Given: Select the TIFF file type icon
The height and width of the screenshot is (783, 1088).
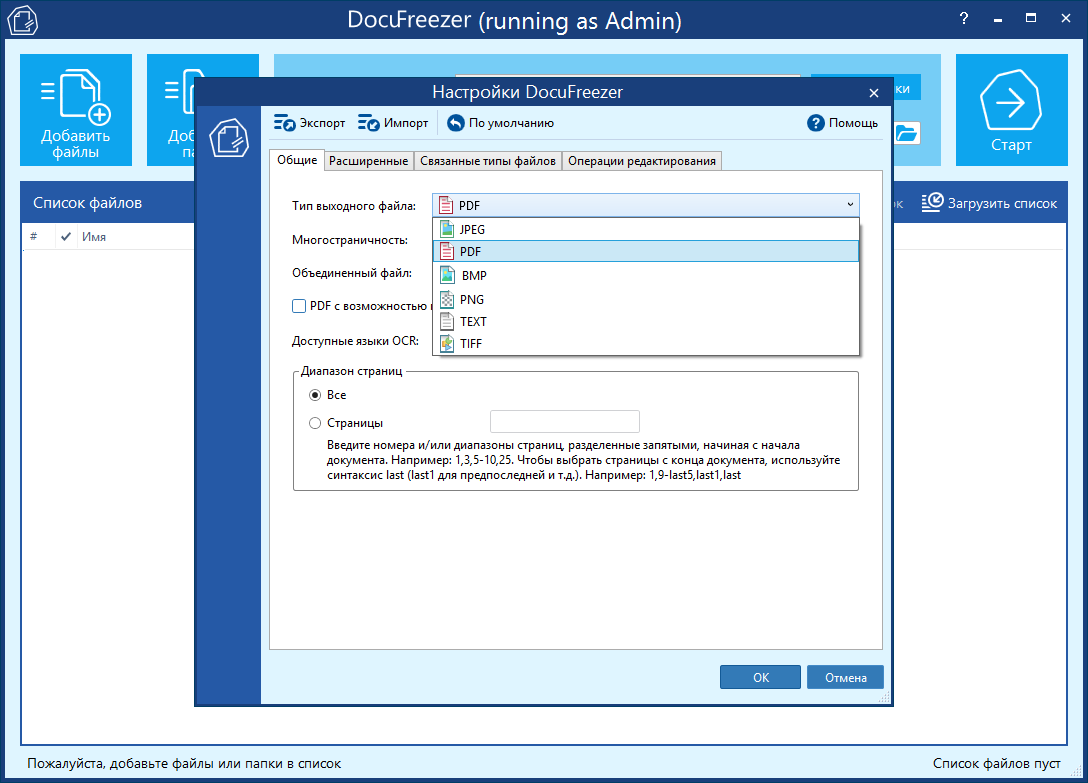Looking at the screenshot, I should tap(448, 344).
